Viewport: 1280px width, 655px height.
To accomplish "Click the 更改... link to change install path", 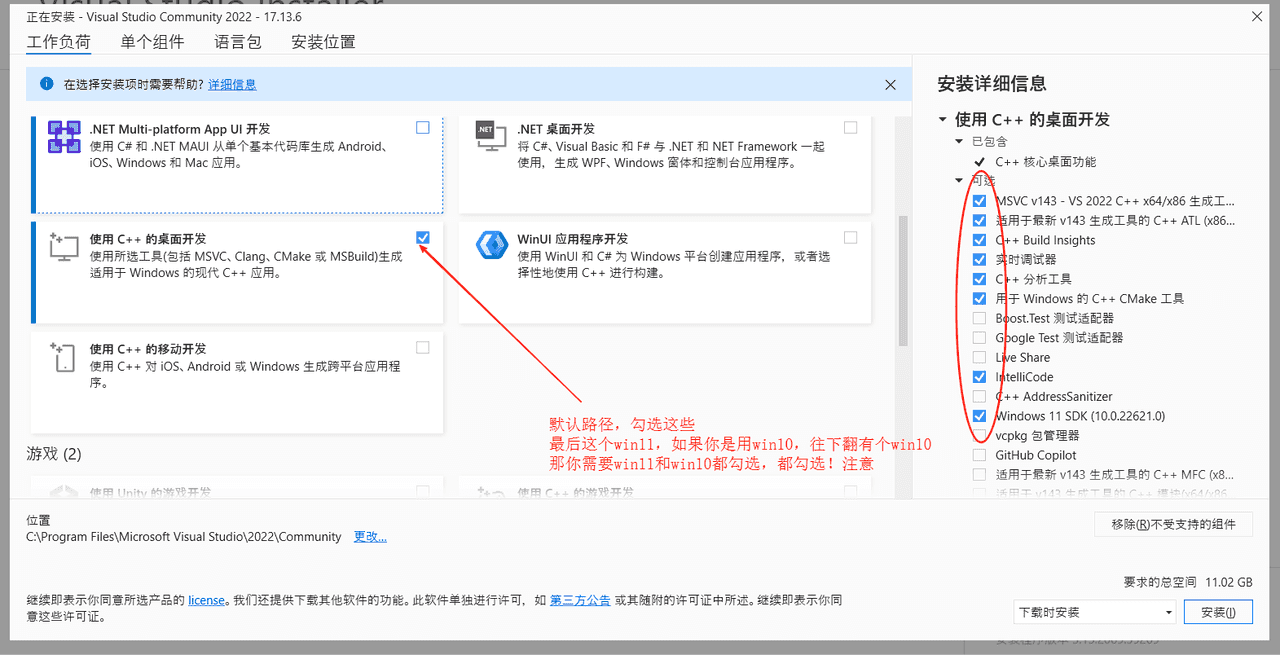I will 370,536.
